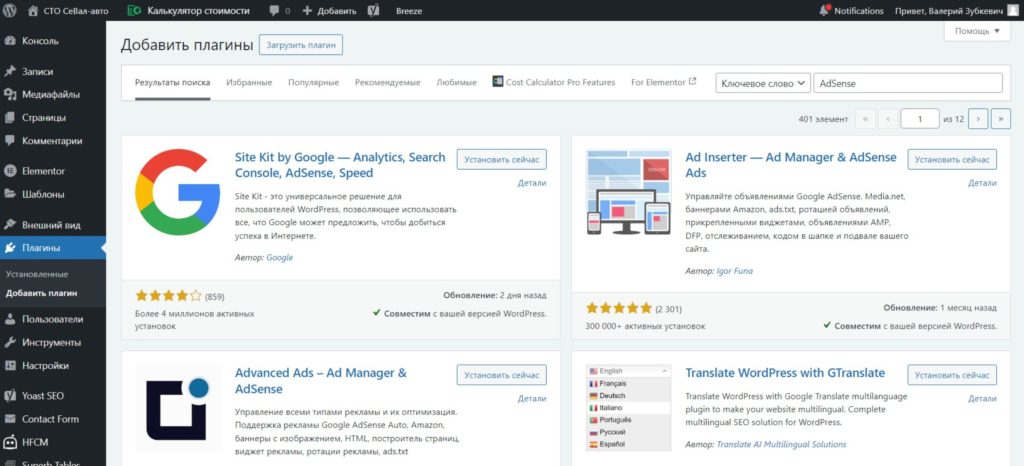The image size is (1024, 466).
Task: Open Добавить плагин submenu item
Action: tap(41, 293)
